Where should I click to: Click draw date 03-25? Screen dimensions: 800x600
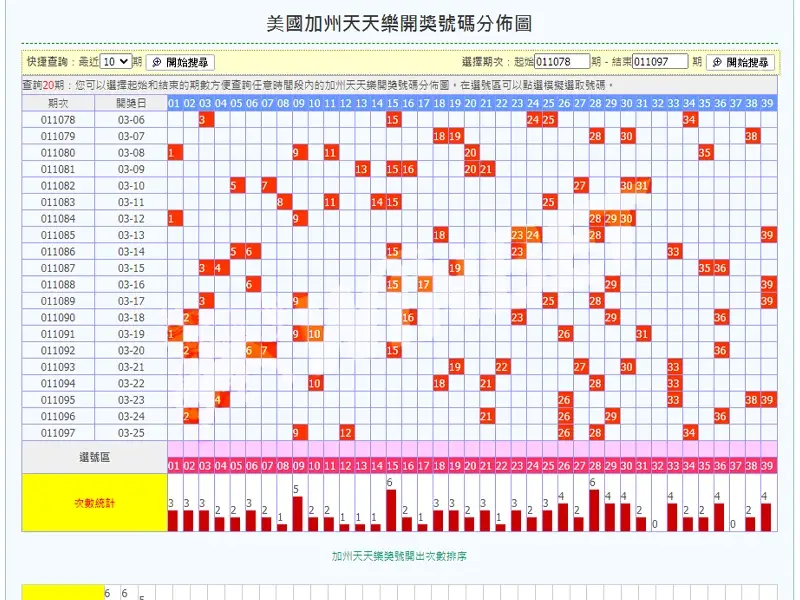click(x=131, y=433)
